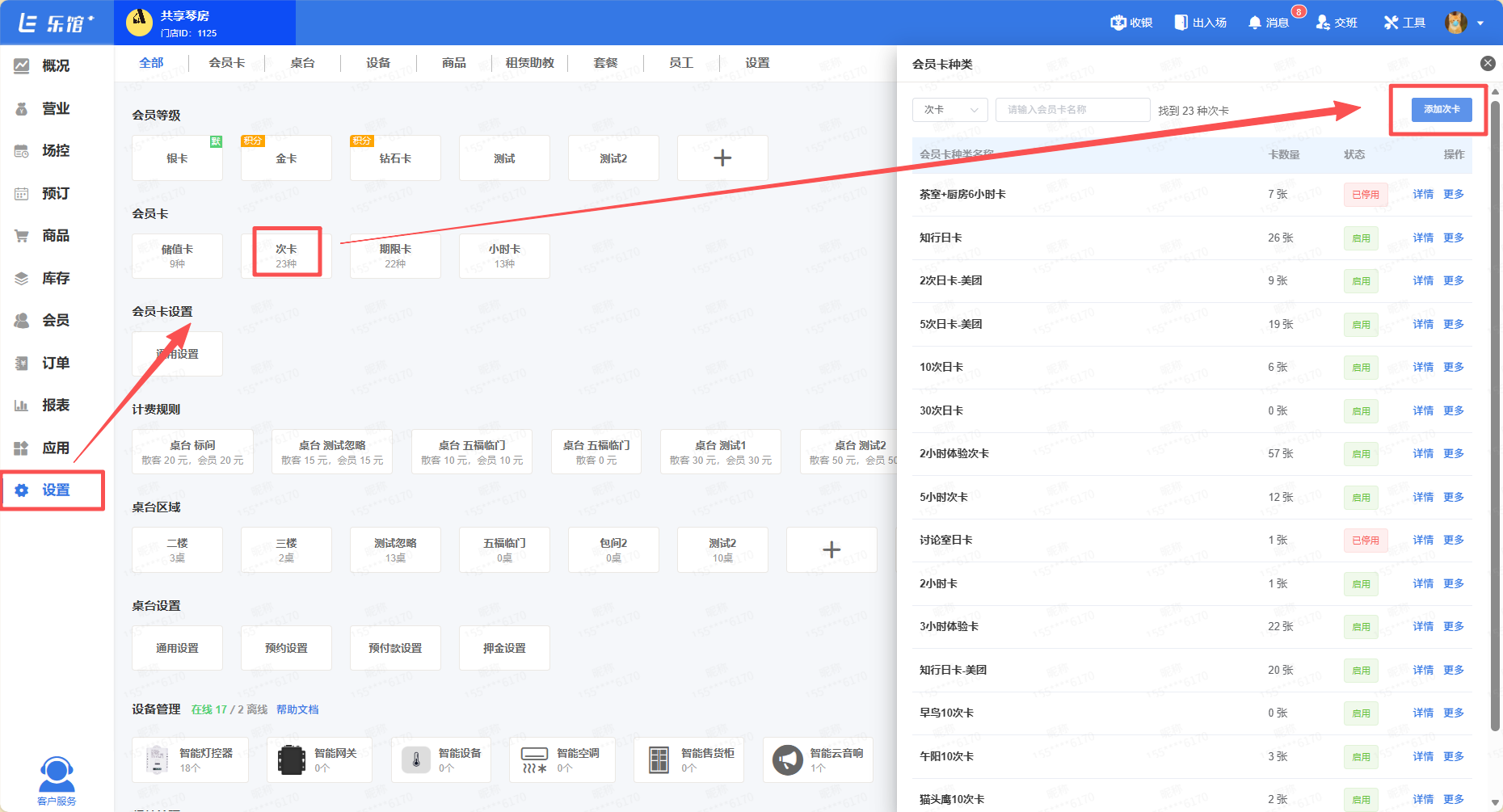Expand 更多 options for 10次日卡
Viewport: 1503px width, 812px height.
(1453, 367)
